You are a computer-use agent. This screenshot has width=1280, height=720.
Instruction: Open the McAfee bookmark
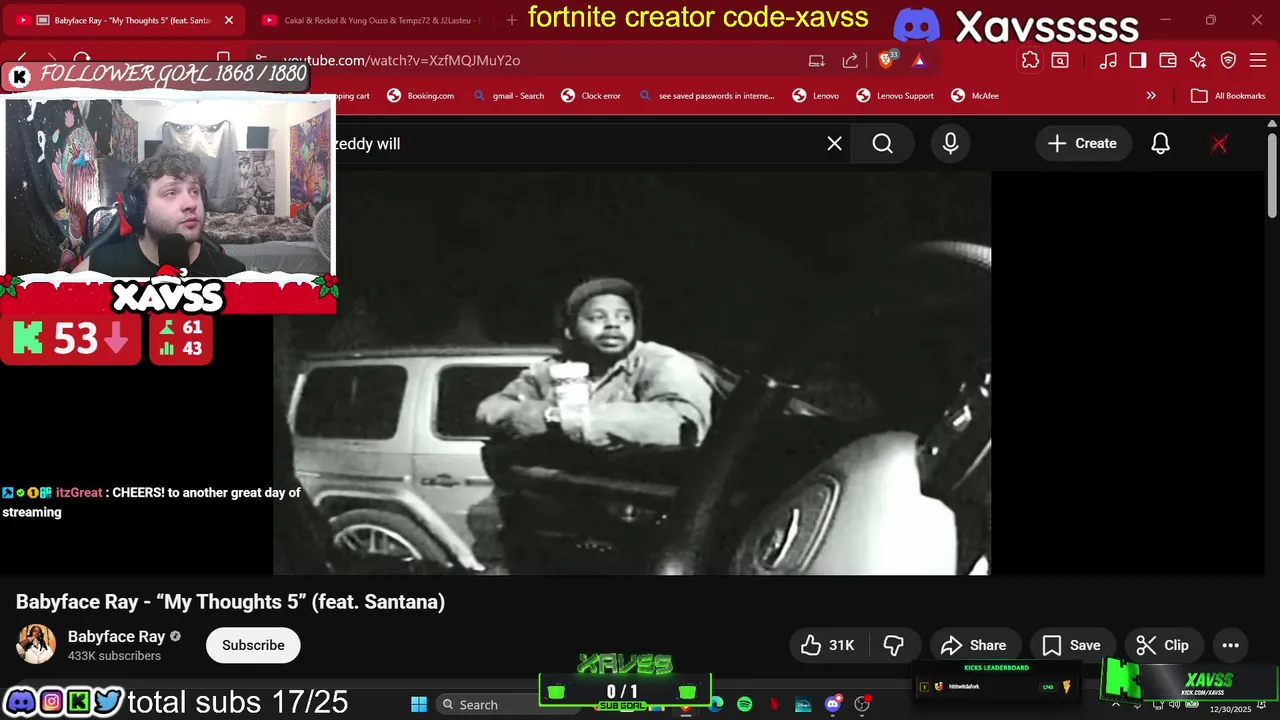(975, 96)
